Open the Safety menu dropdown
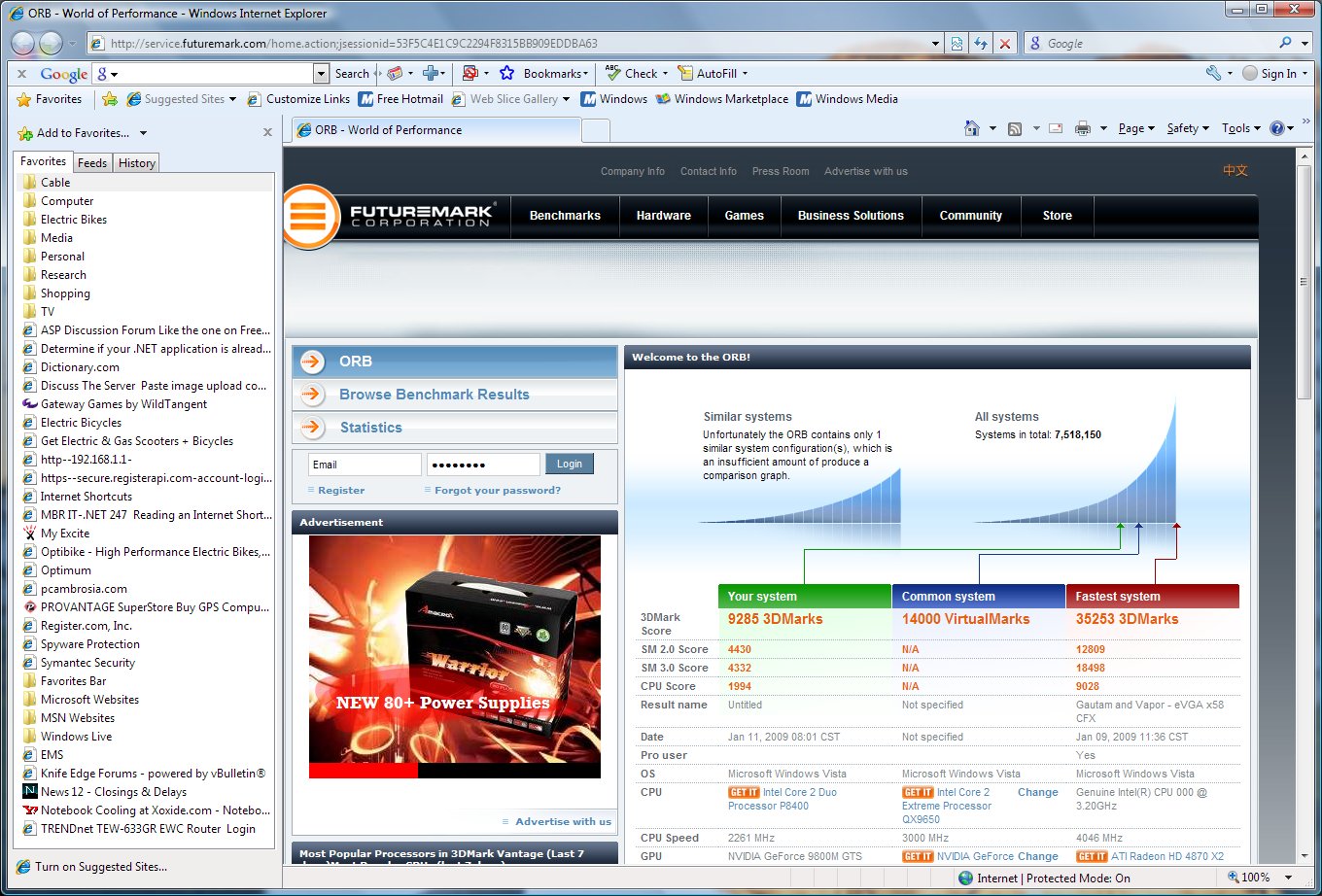Screen dimensions: 1322x896 click(x=1188, y=128)
